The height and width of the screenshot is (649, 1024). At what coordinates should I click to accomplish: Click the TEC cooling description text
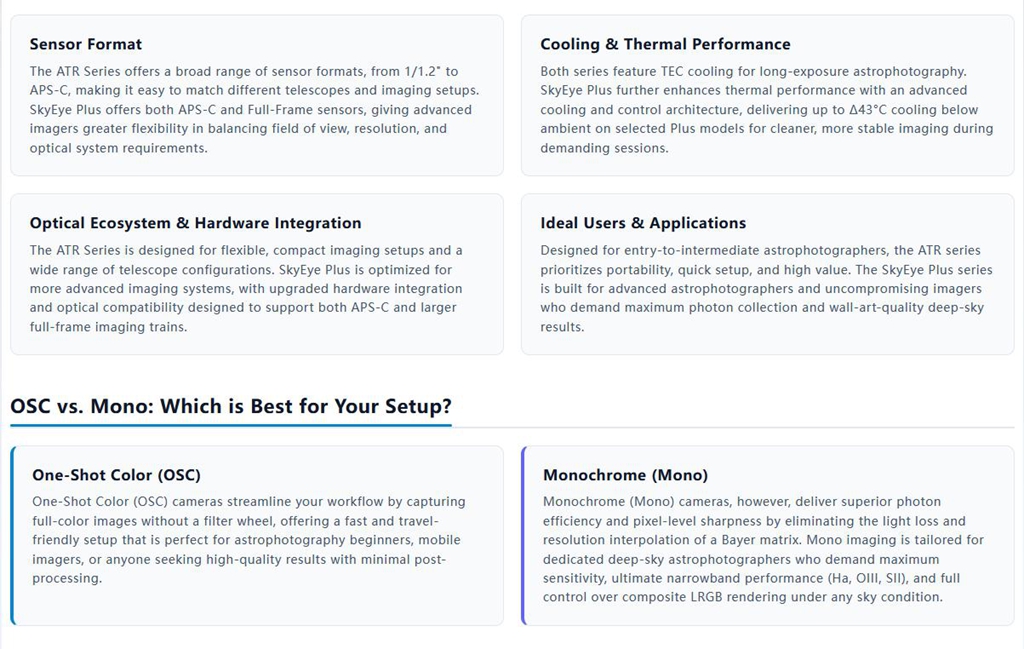coord(767,110)
